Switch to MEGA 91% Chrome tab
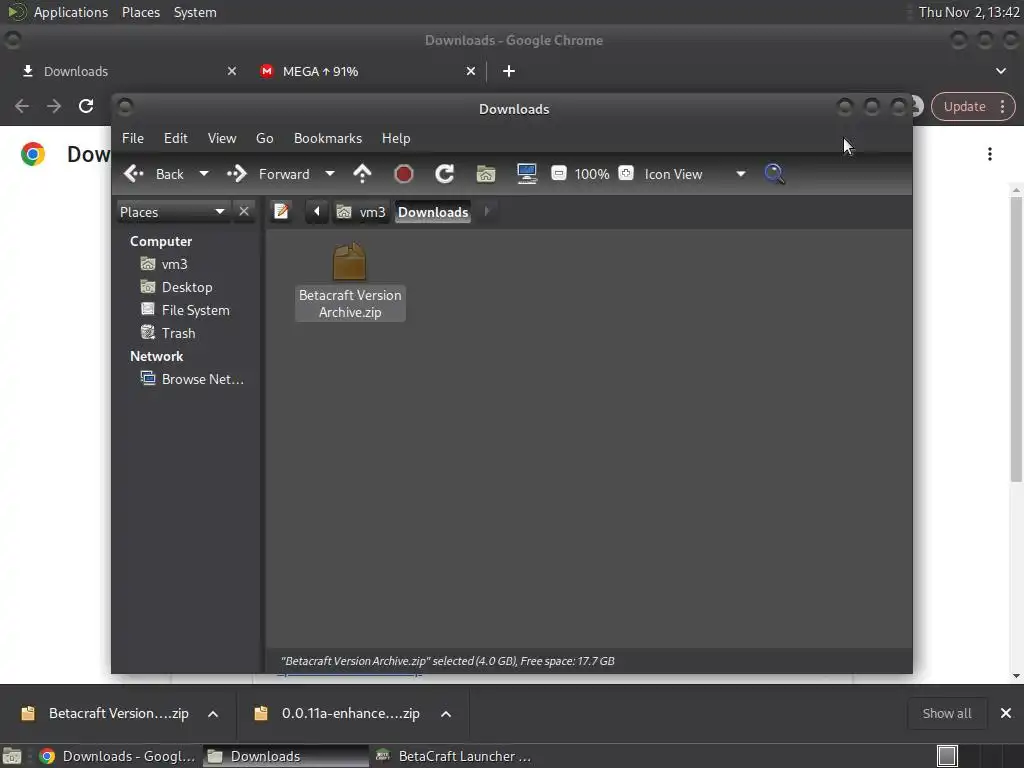The image size is (1024, 768). coord(367,71)
